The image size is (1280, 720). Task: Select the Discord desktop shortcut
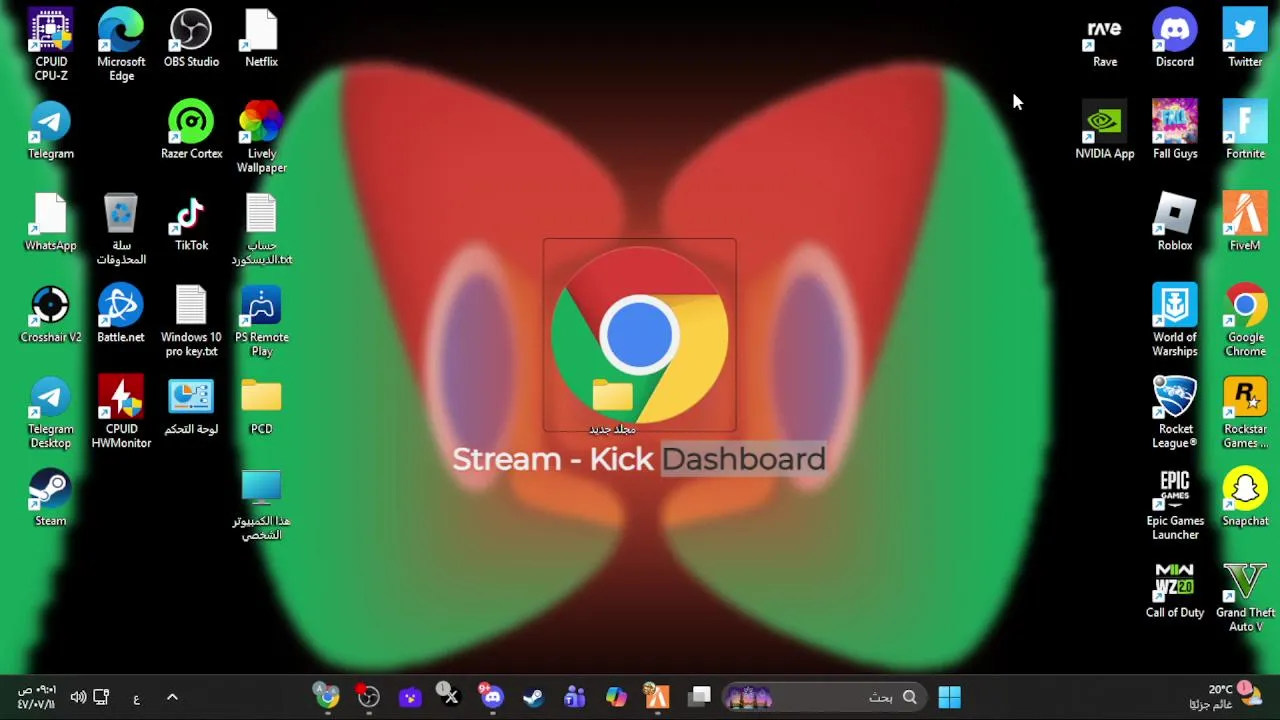[1175, 38]
